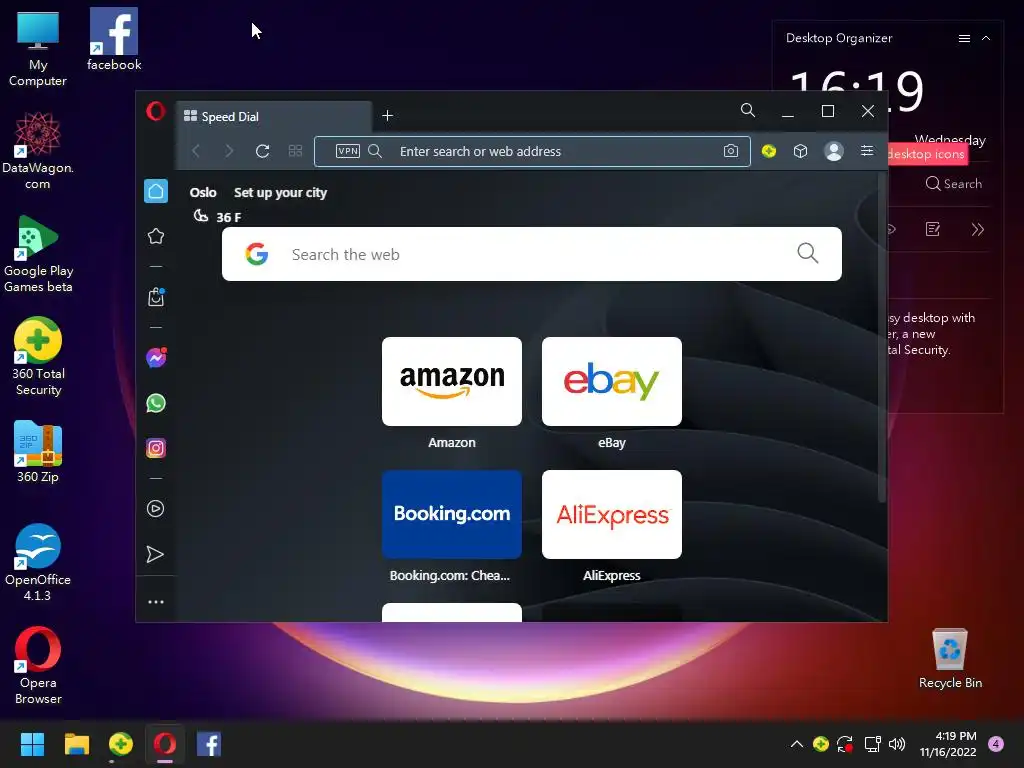Click the Opera page vertical scrollbar

pyautogui.click(x=882, y=336)
